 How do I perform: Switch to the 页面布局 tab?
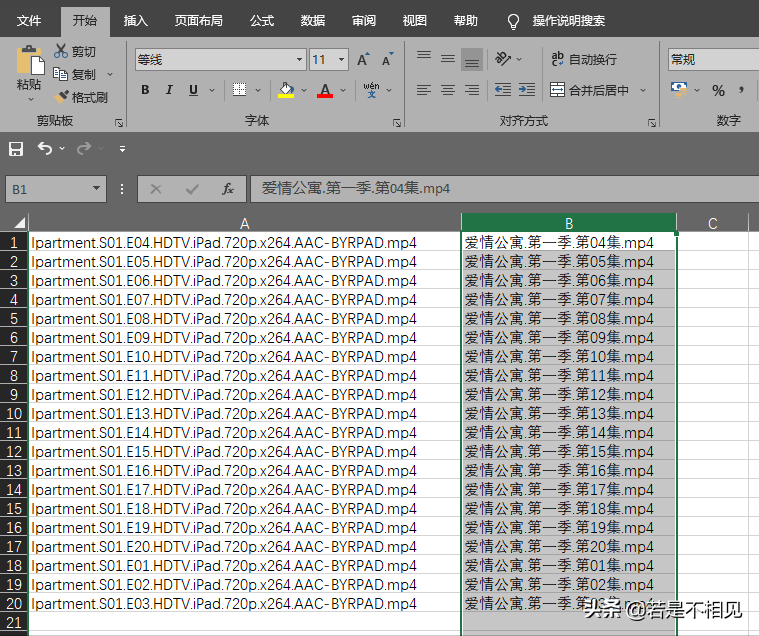198,21
